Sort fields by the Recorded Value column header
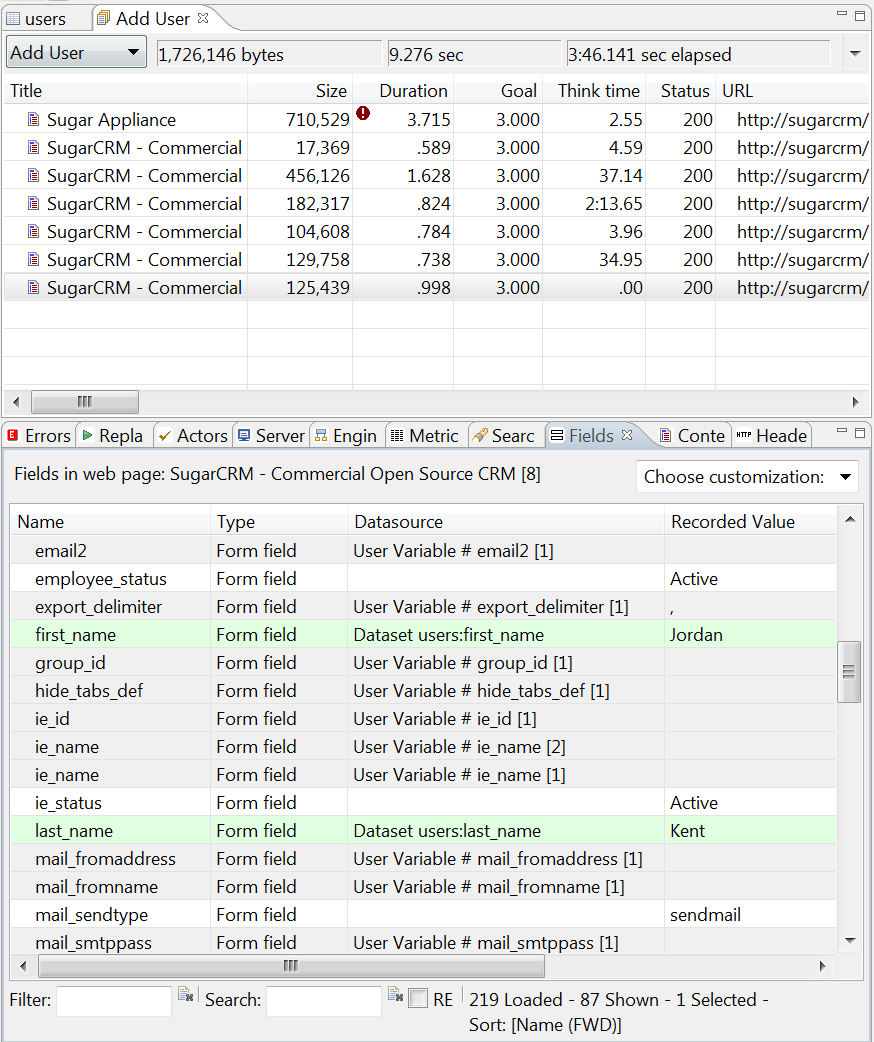The width and height of the screenshot is (874, 1042). coord(750,522)
